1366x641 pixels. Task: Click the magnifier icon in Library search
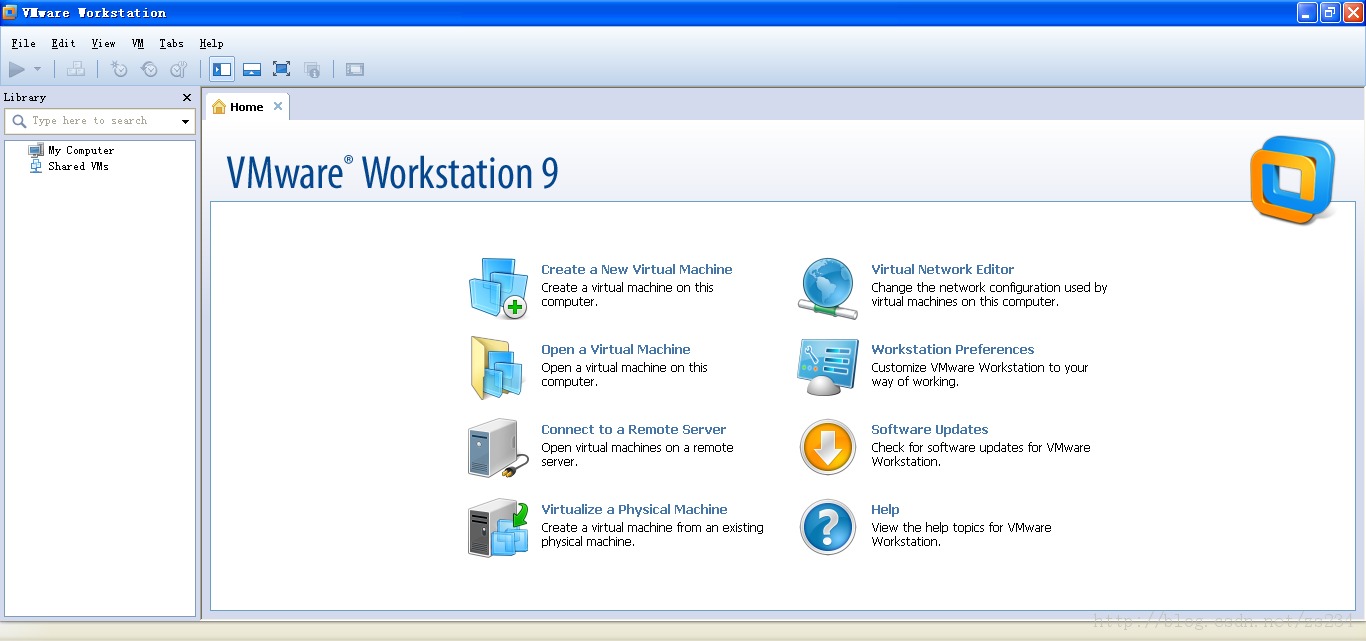tap(19, 121)
